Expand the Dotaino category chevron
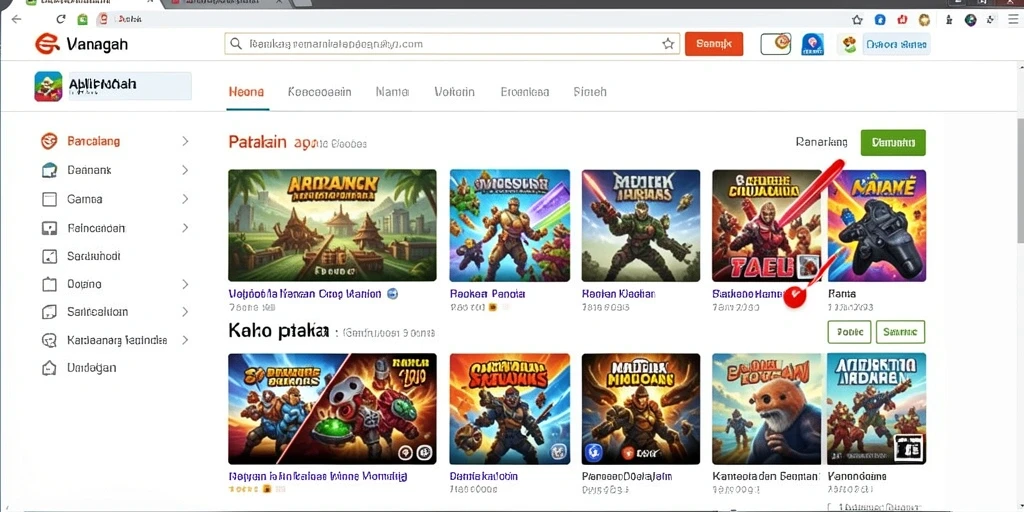 [185, 284]
